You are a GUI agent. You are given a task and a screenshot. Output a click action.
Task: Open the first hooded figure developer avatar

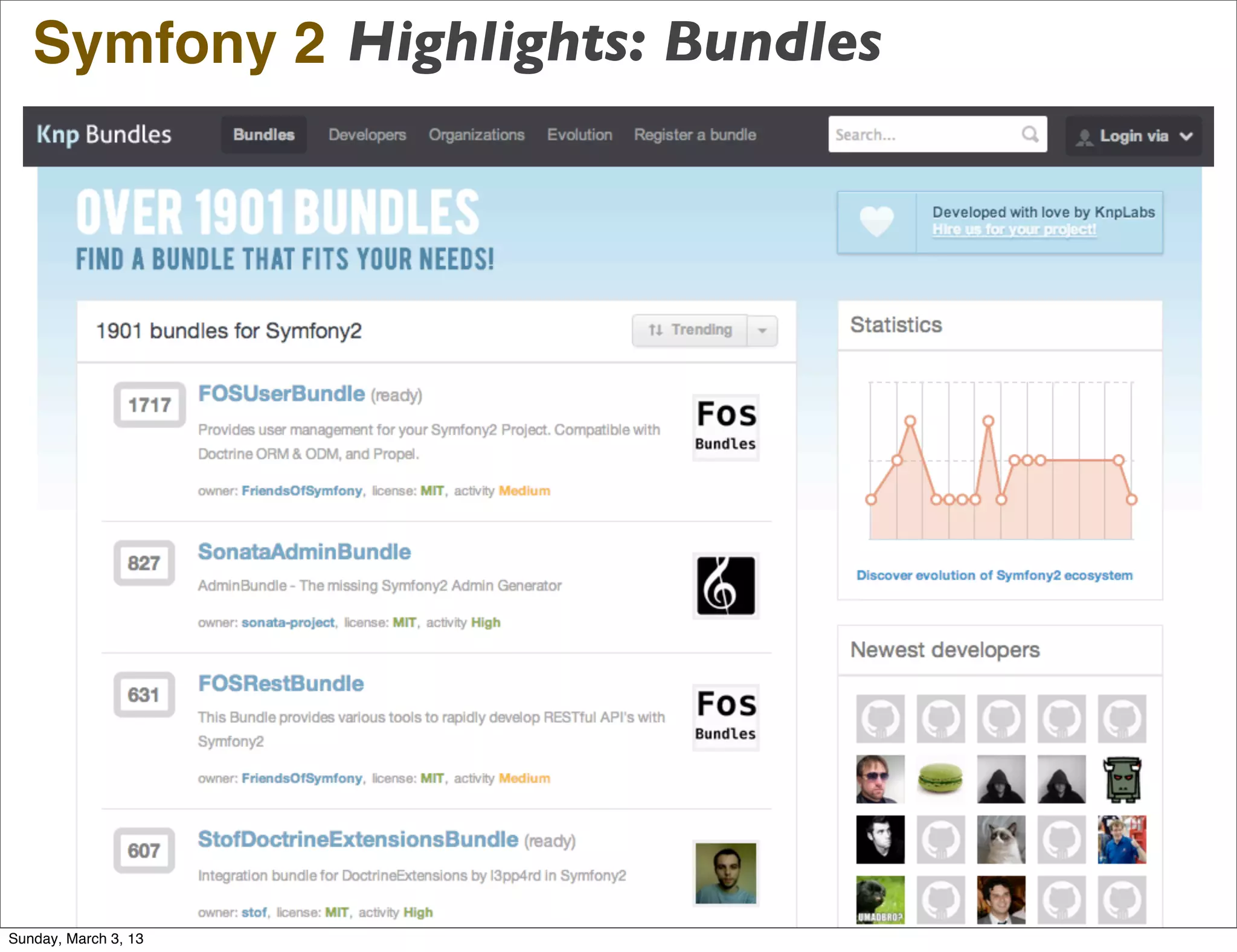coord(1001,779)
